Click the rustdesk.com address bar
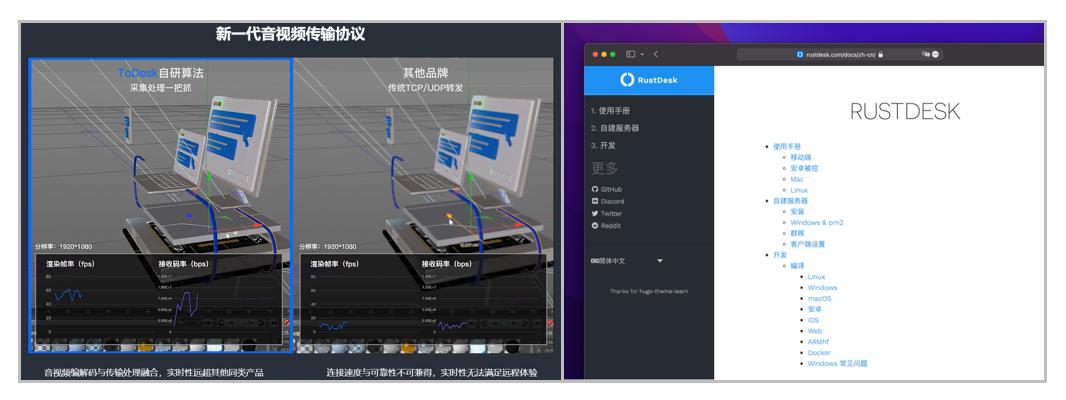Image resolution: width=1066 pixels, height=400 pixels. pyautogui.click(x=840, y=54)
